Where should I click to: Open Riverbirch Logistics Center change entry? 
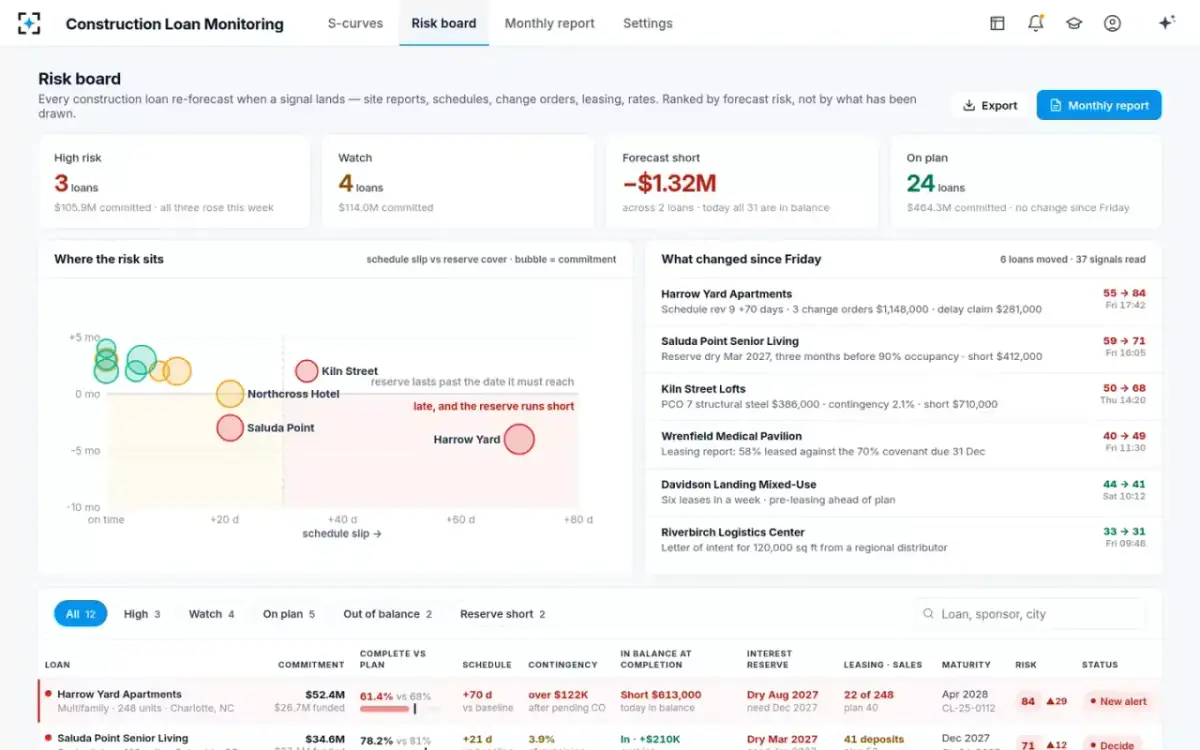pyautogui.click(x=903, y=540)
